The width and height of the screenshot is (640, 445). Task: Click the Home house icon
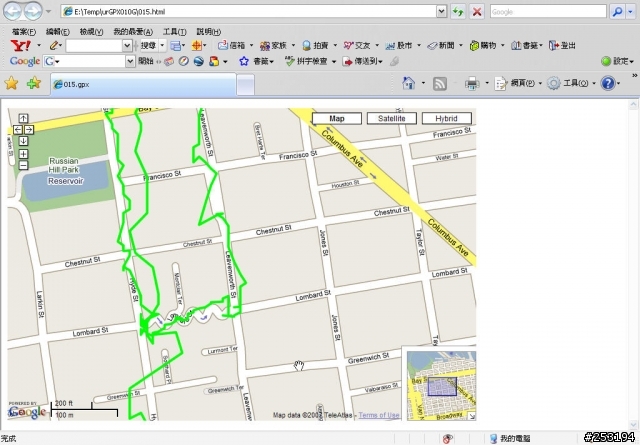[409, 83]
